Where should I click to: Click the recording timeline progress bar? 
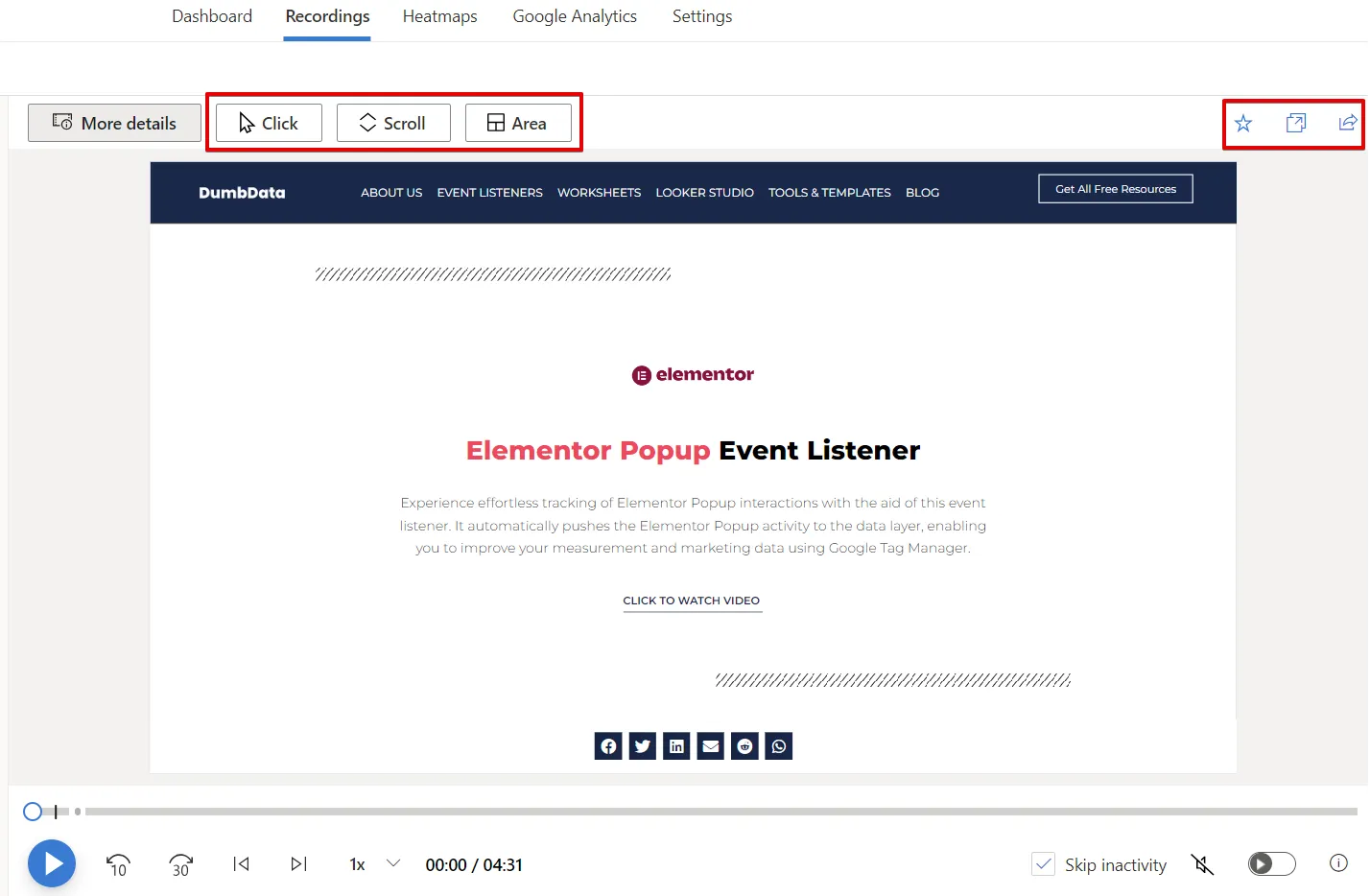[x=720, y=812]
